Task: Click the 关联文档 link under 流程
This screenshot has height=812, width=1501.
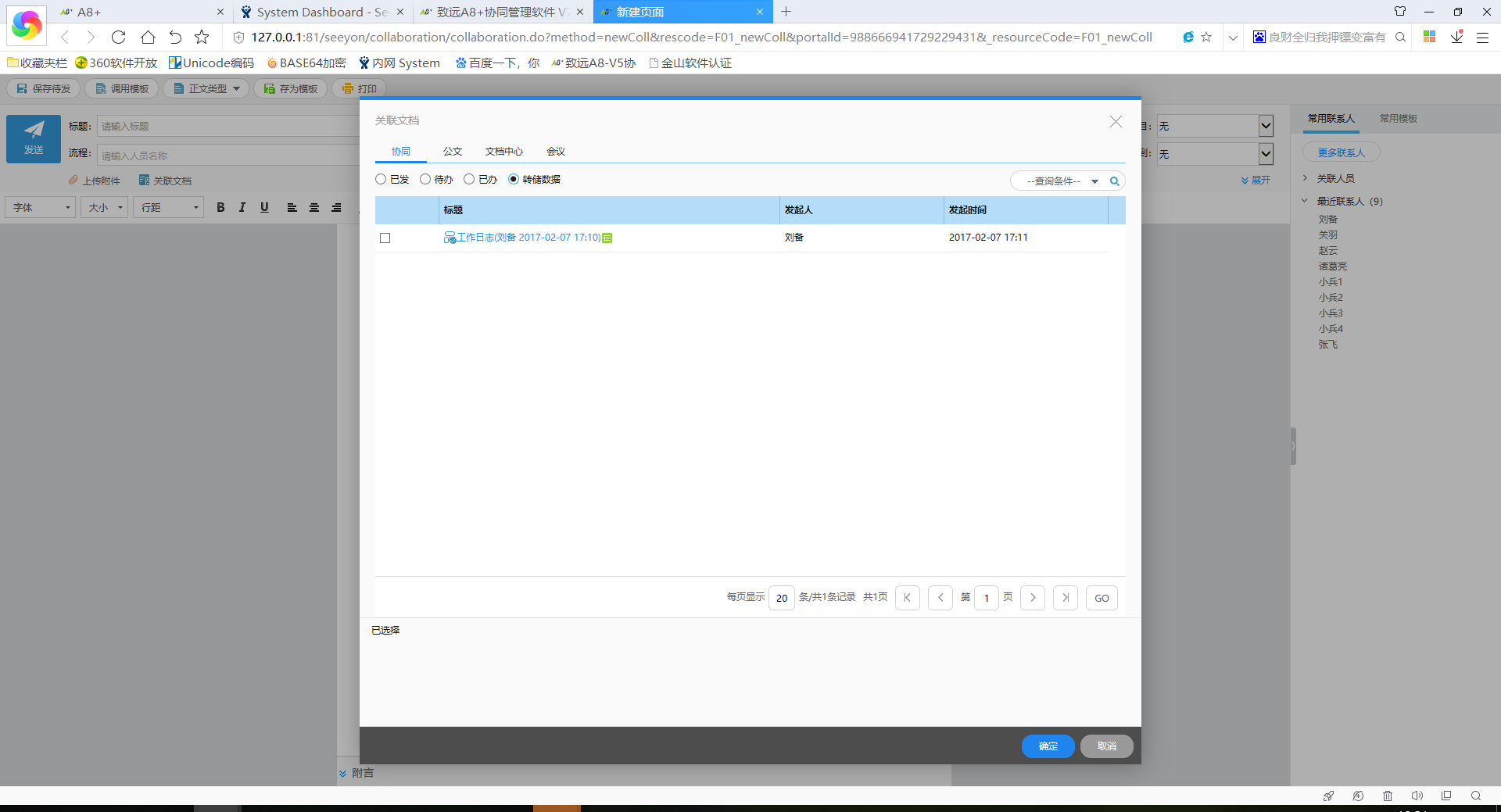Action: pos(165,181)
